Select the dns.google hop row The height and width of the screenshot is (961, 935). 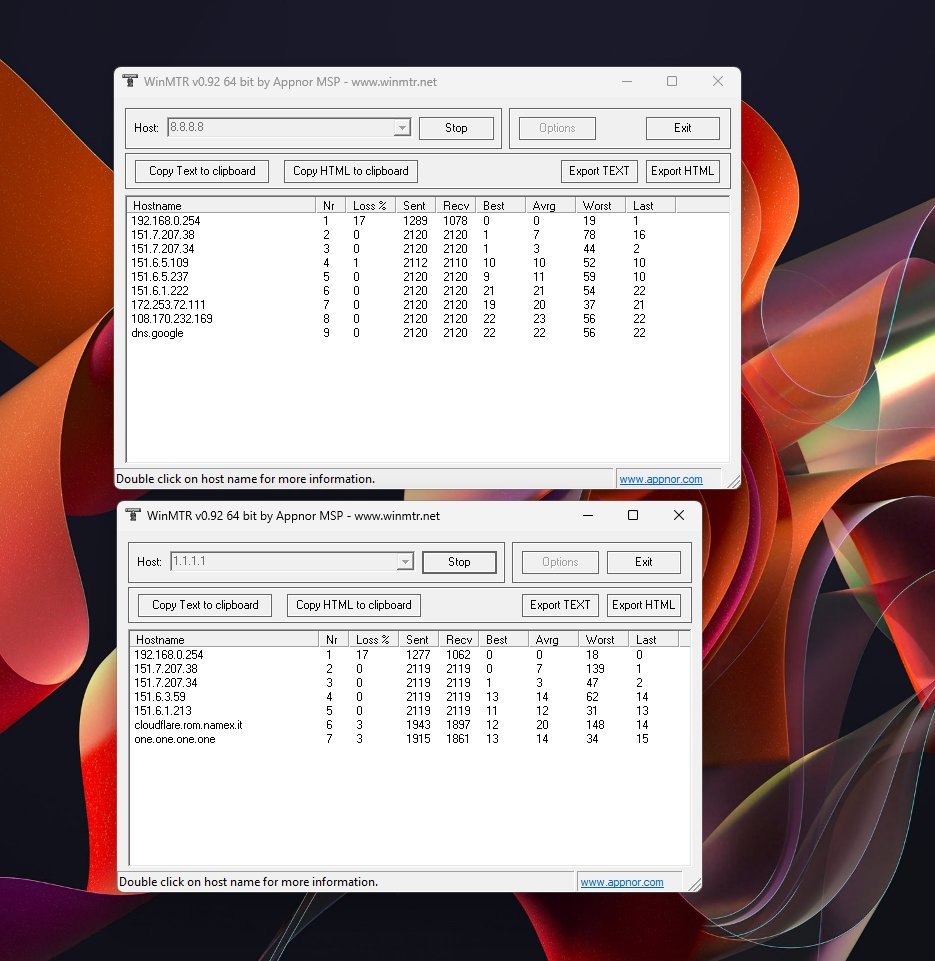(158, 334)
